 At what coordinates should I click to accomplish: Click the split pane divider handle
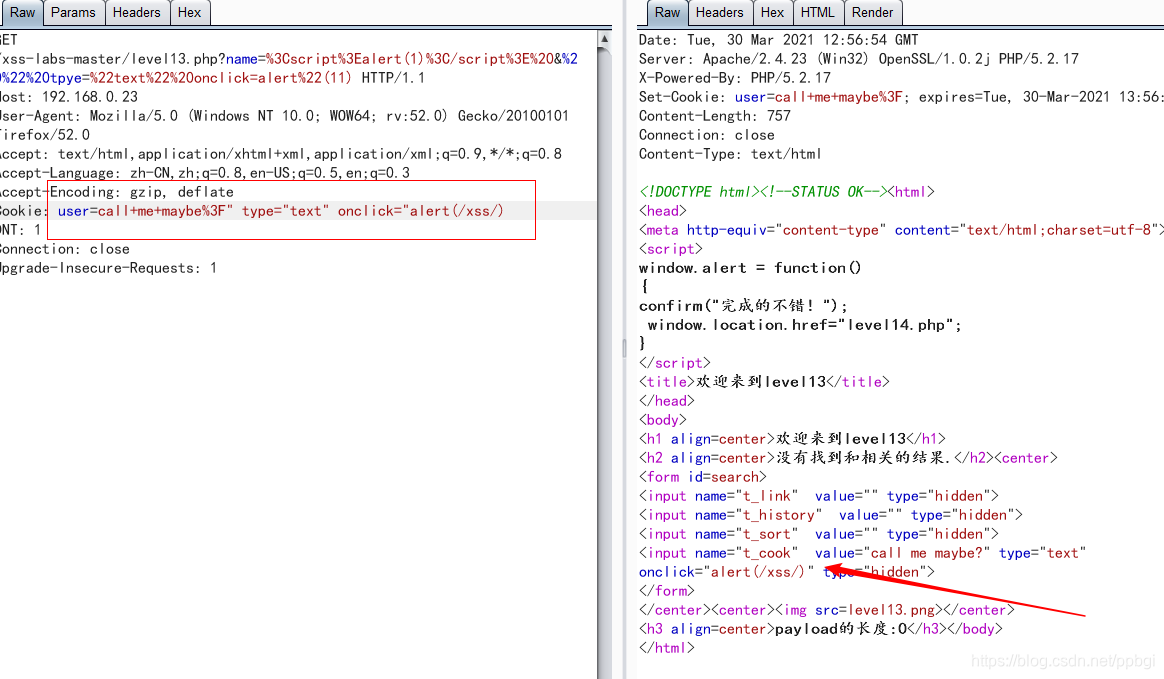click(624, 347)
